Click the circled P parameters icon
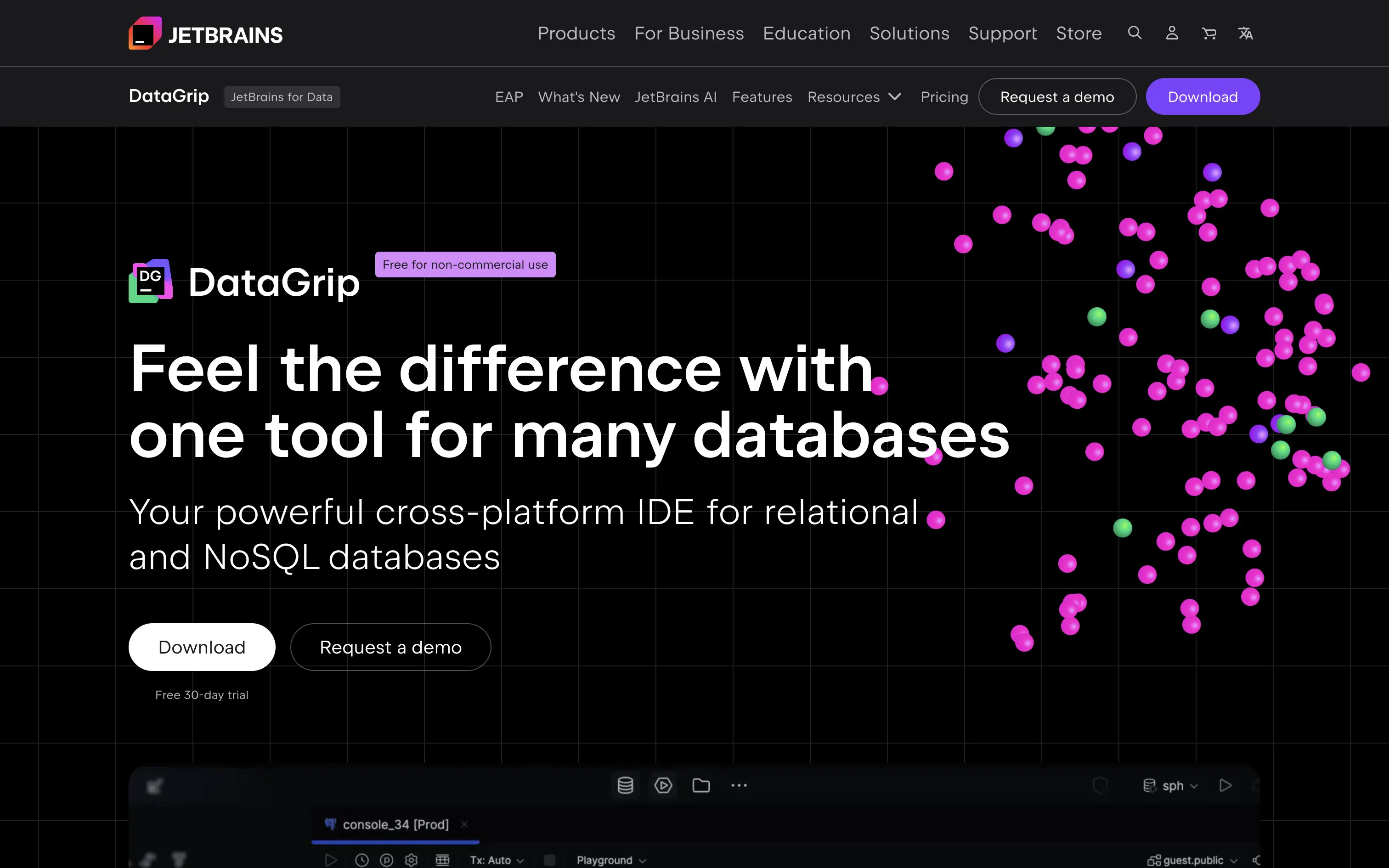1389x868 pixels. pos(387,860)
